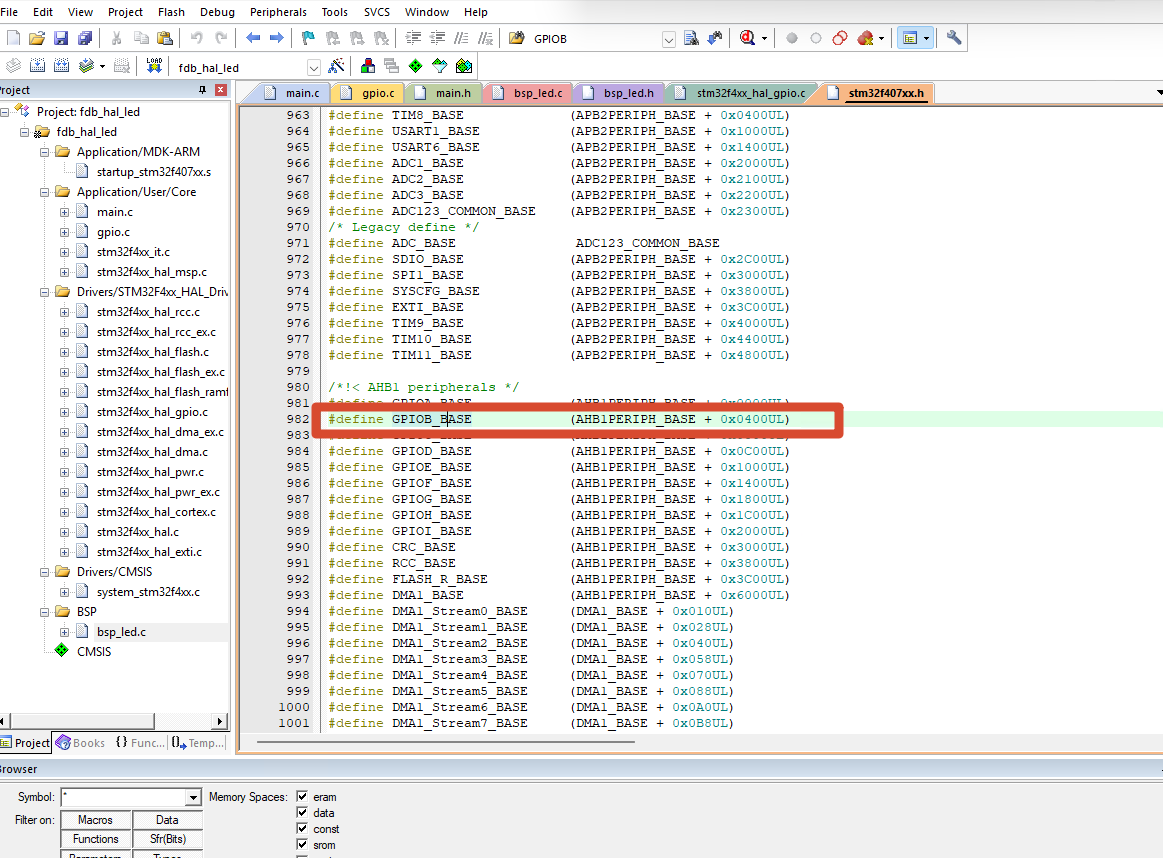Navigate backwards with the blue left arrow
This screenshot has width=1163, height=858.
(253, 38)
